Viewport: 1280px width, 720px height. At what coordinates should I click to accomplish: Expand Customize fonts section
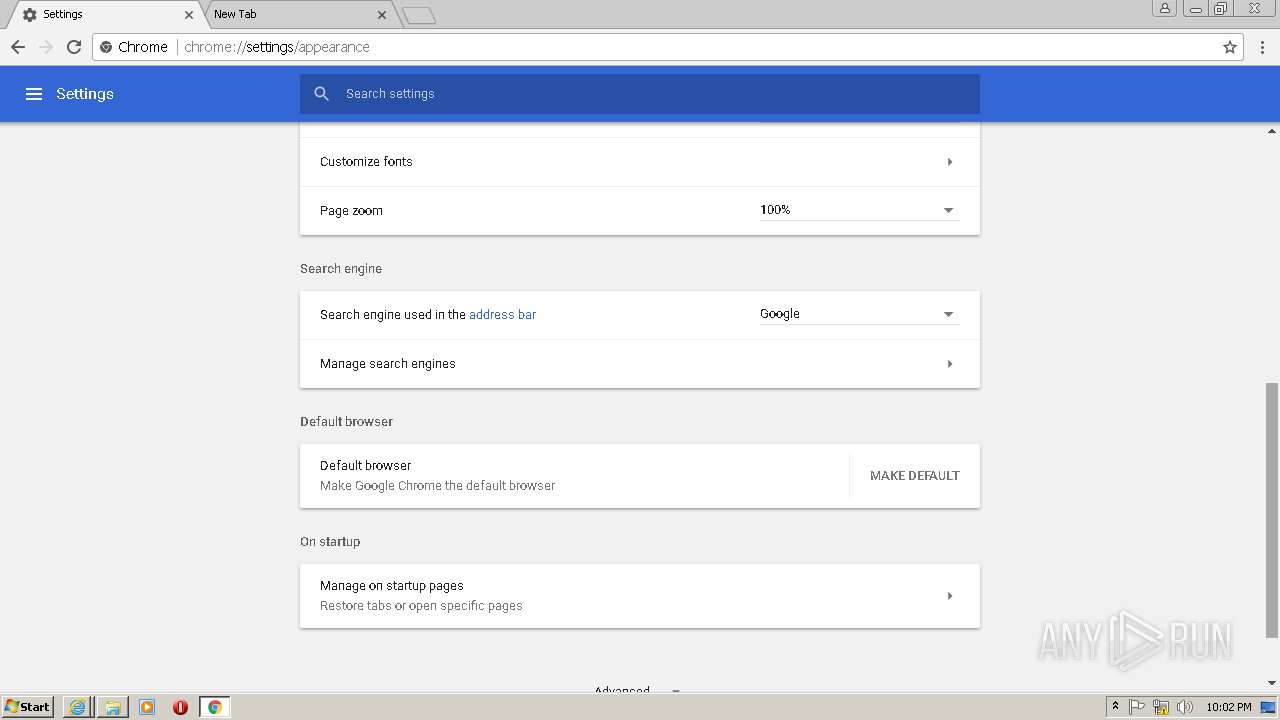click(640, 162)
